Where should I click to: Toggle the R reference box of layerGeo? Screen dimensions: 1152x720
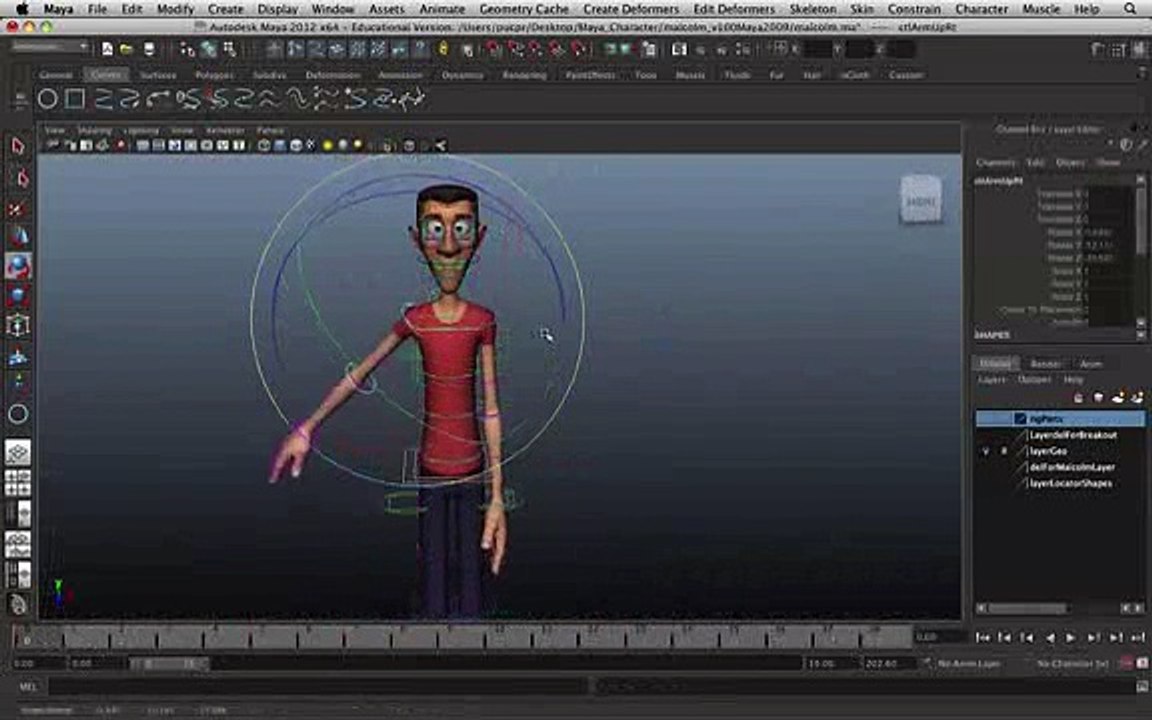1004,451
